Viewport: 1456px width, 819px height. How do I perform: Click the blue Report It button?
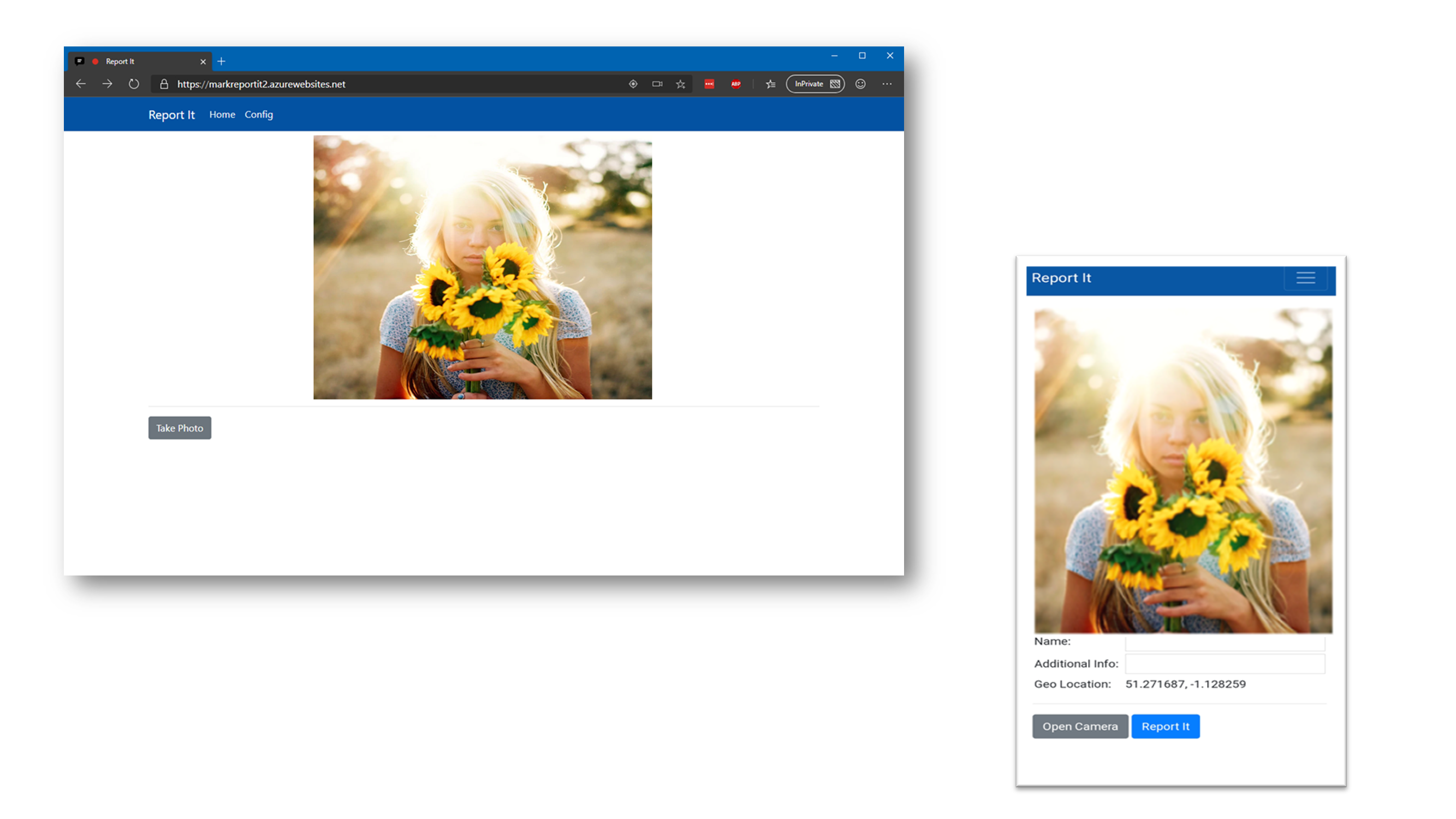[1165, 726]
